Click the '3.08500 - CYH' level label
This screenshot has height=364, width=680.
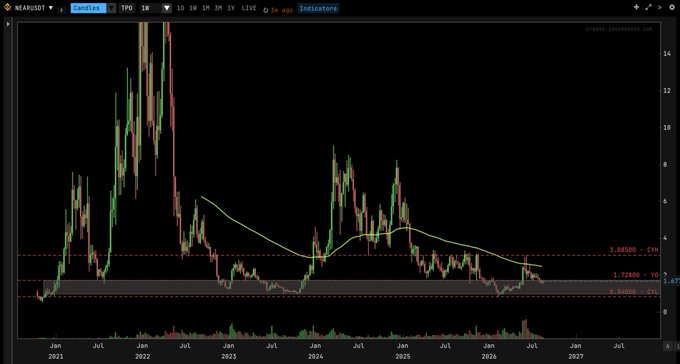click(x=634, y=250)
